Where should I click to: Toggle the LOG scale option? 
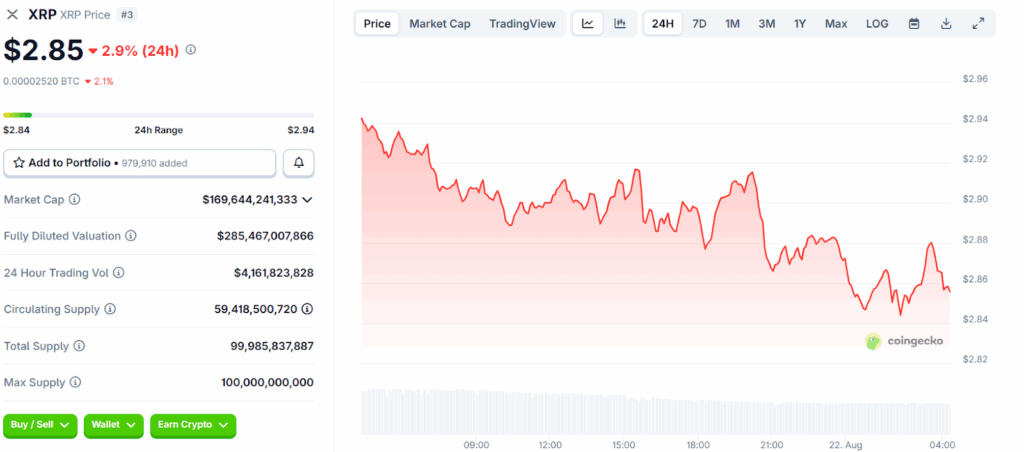pyautogui.click(x=876, y=24)
